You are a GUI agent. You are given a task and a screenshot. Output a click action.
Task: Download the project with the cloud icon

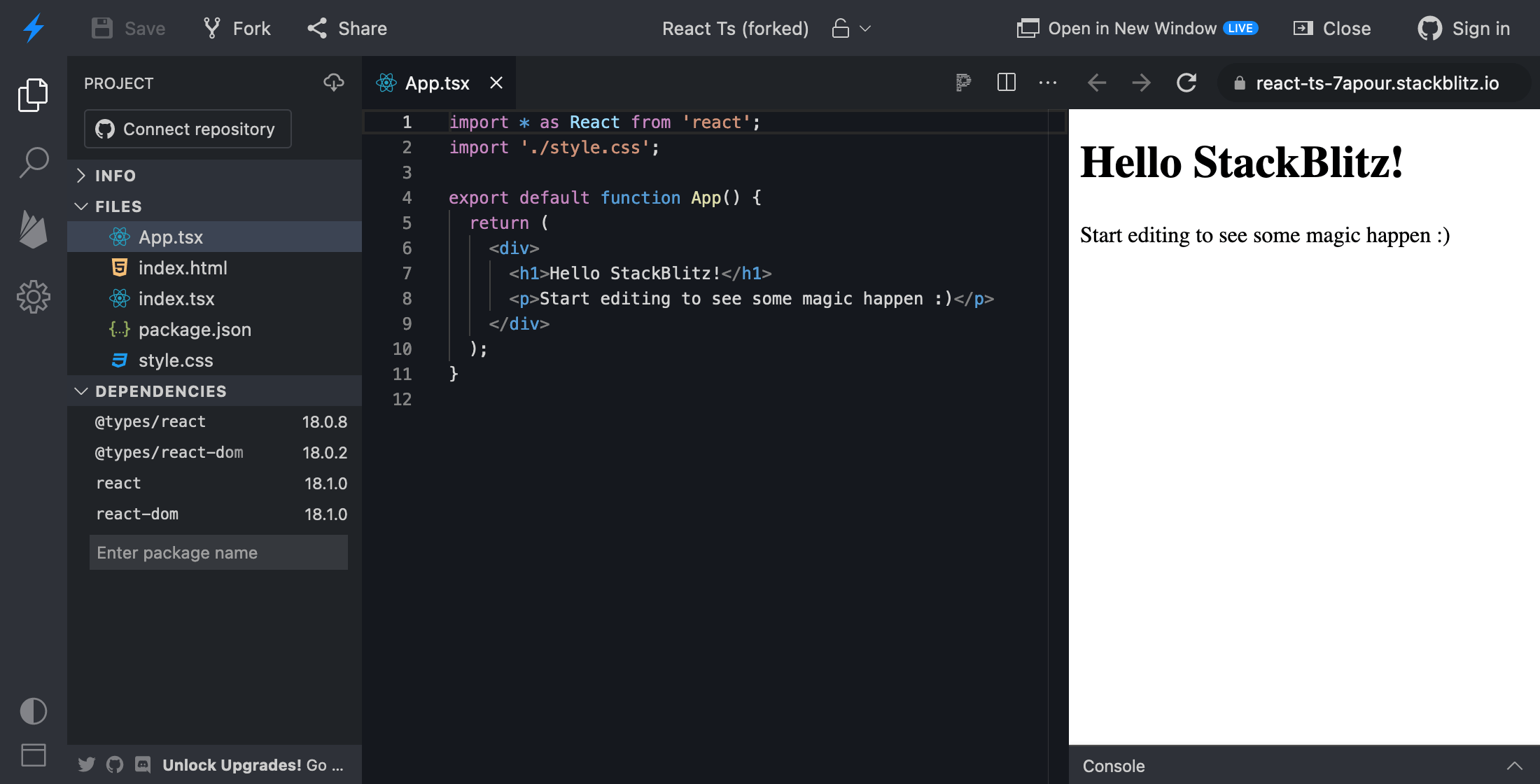pyautogui.click(x=334, y=83)
